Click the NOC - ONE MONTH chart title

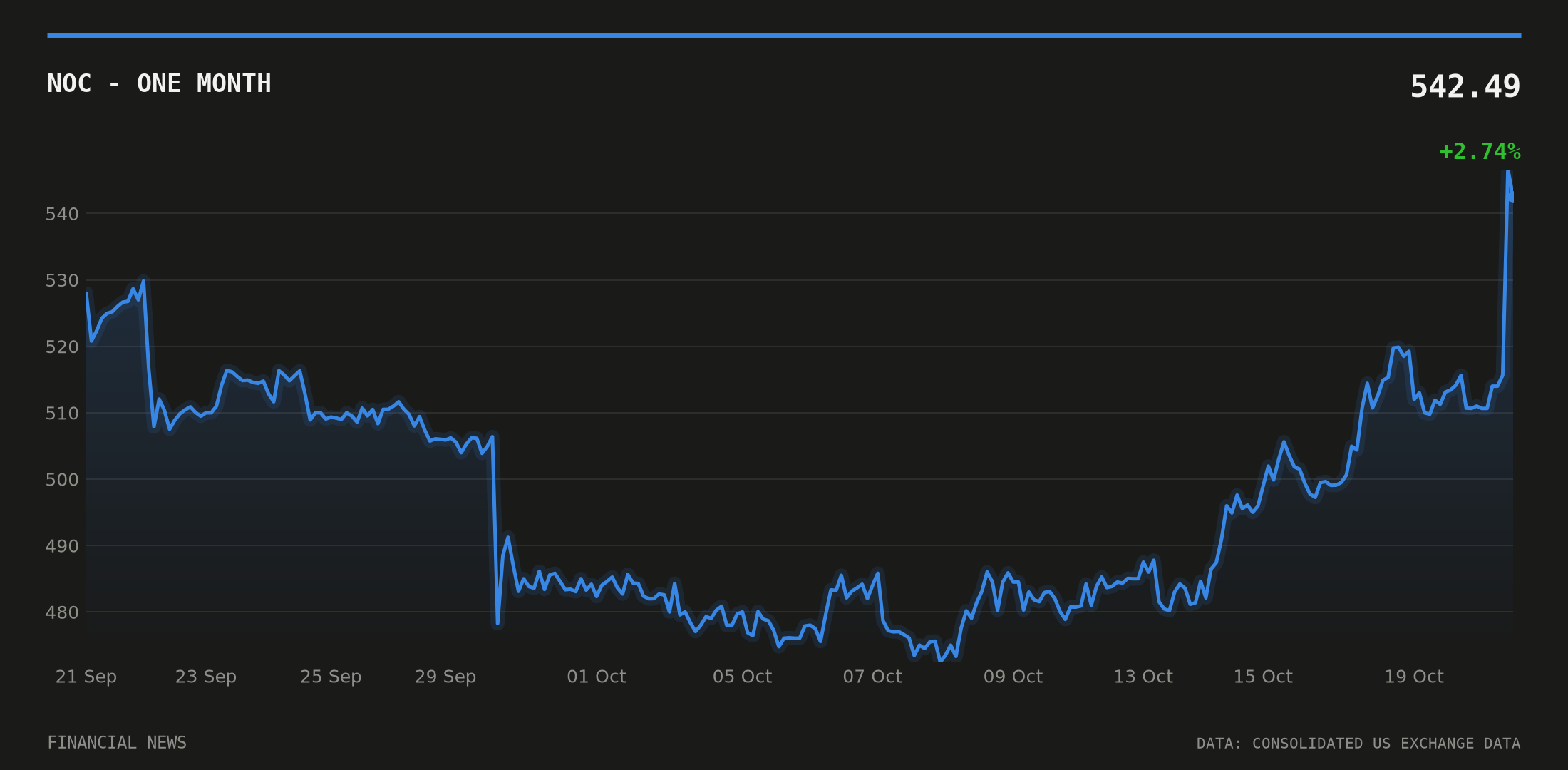(159, 84)
